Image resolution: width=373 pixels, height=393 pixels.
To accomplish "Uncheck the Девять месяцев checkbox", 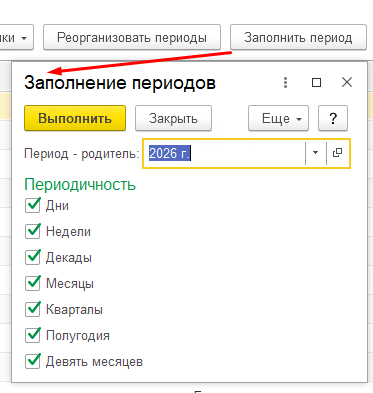I will [x=33, y=361].
